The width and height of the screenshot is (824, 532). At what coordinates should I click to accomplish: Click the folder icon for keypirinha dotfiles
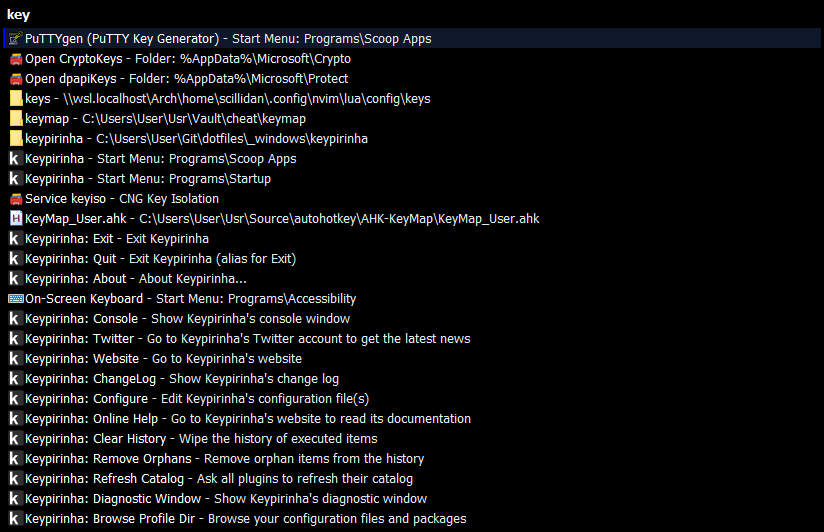click(x=16, y=138)
